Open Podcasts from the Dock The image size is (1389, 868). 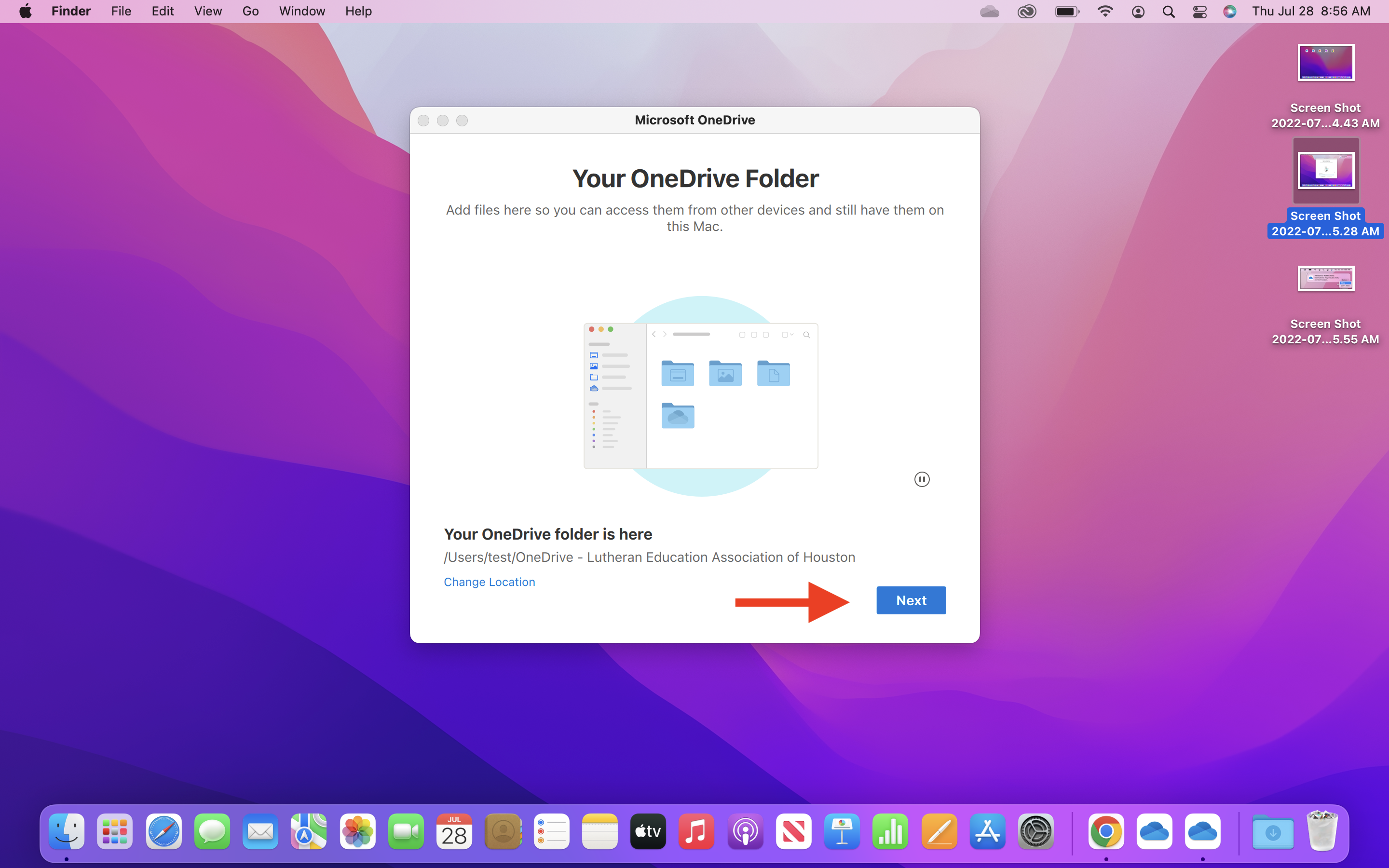pyautogui.click(x=745, y=831)
